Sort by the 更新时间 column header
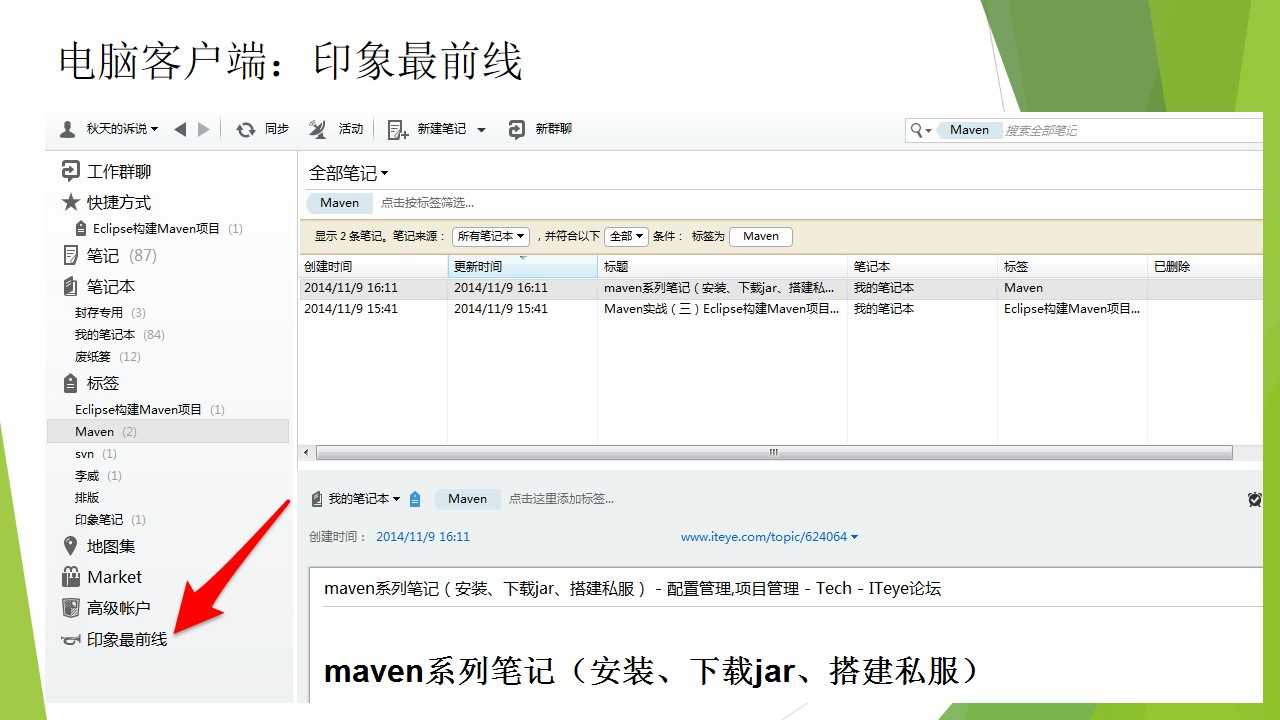The image size is (1280, 720). 522,267
